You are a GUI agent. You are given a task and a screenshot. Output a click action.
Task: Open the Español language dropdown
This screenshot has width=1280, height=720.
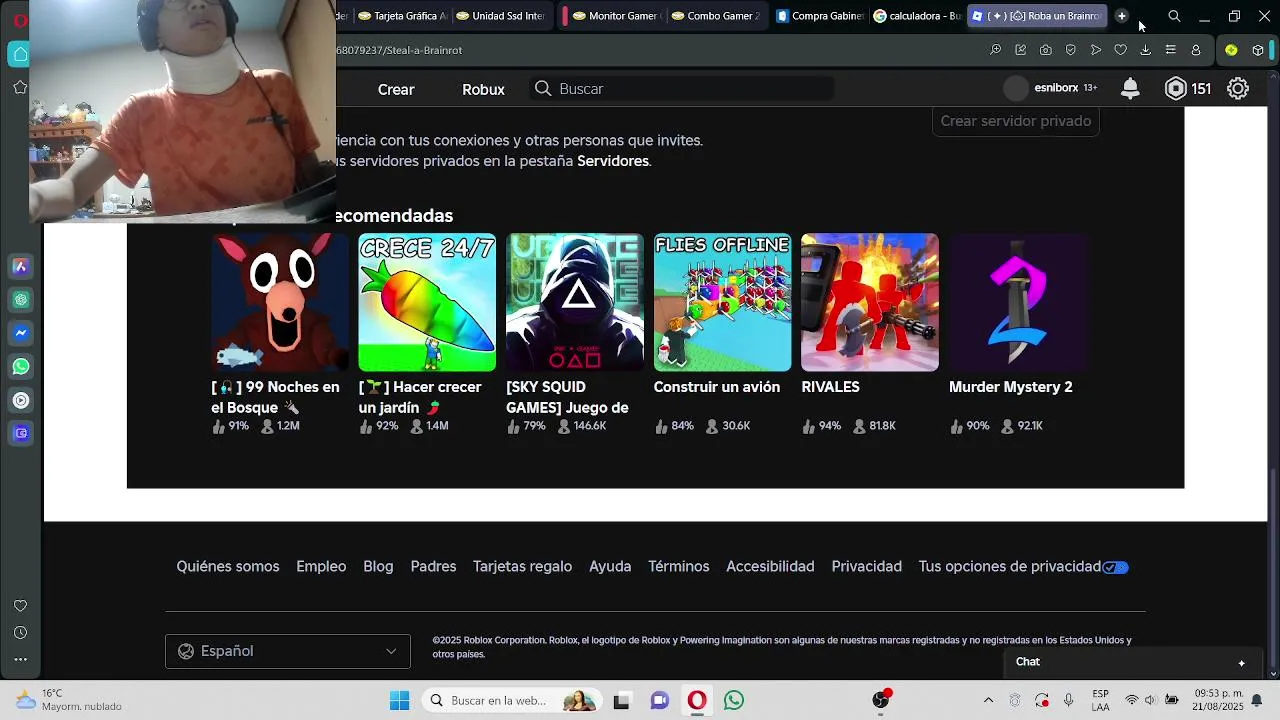[288, 651]
